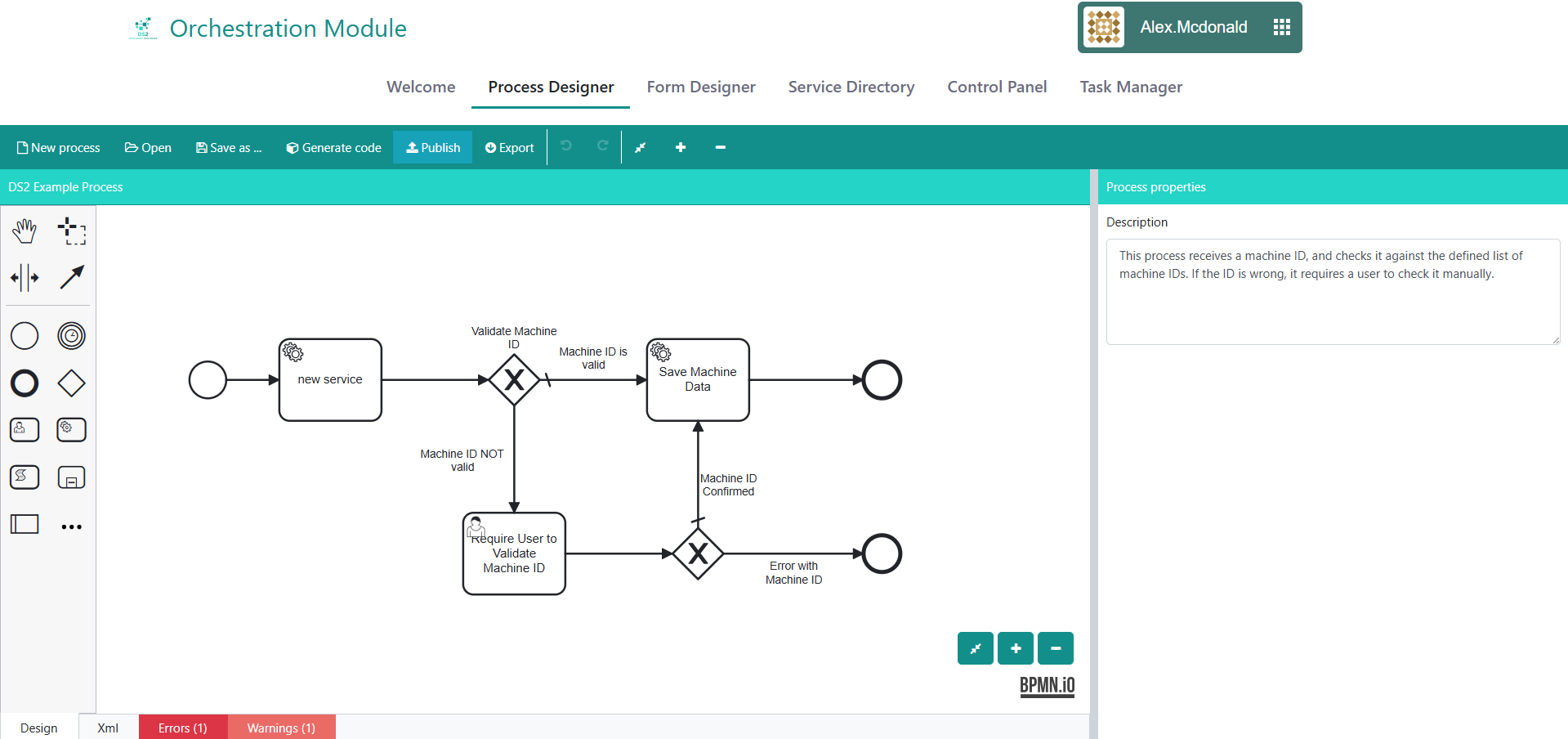
Task: Click Generate code in toolbar
Action: [333, 148]
